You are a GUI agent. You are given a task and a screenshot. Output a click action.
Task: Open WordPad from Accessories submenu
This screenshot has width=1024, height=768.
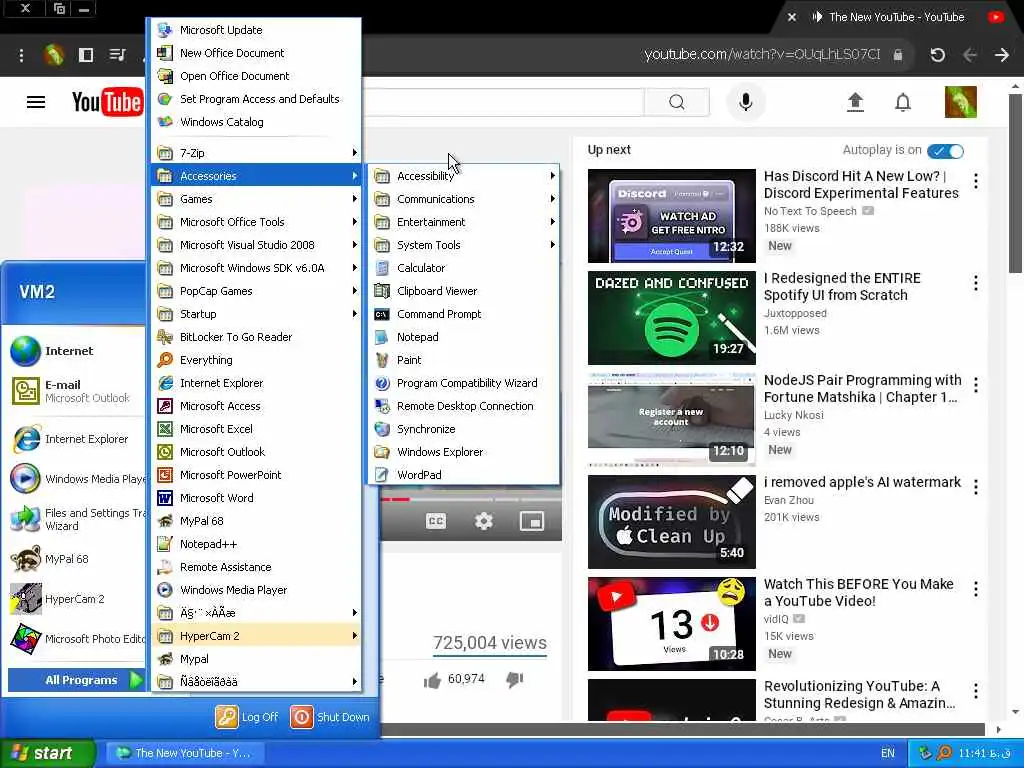coord(463,475)
